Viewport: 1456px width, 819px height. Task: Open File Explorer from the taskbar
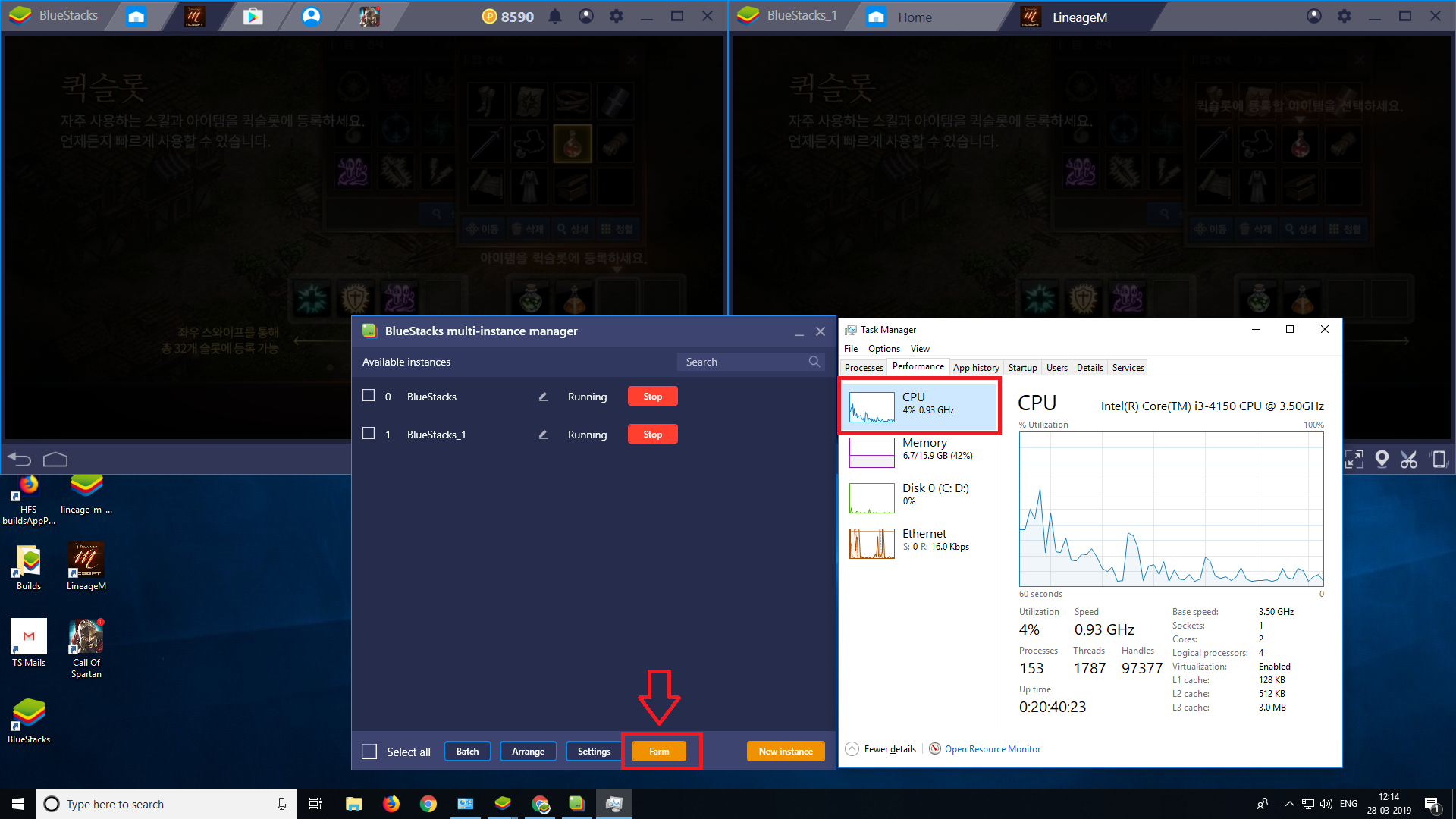(353, 804)
